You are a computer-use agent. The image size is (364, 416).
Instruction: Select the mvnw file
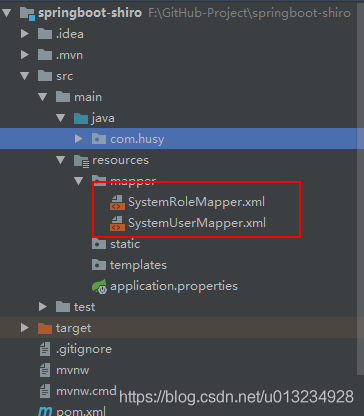coord(64,370)
